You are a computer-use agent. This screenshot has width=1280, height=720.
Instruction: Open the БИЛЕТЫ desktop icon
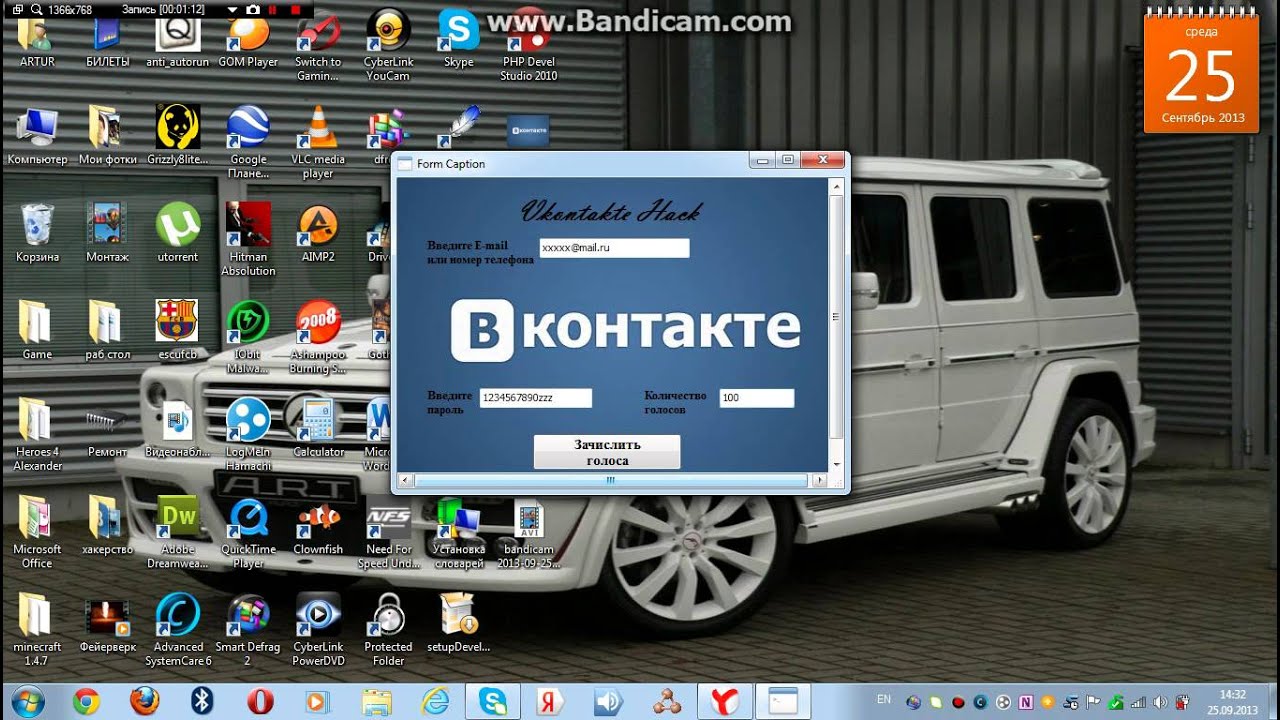(108, 41)
